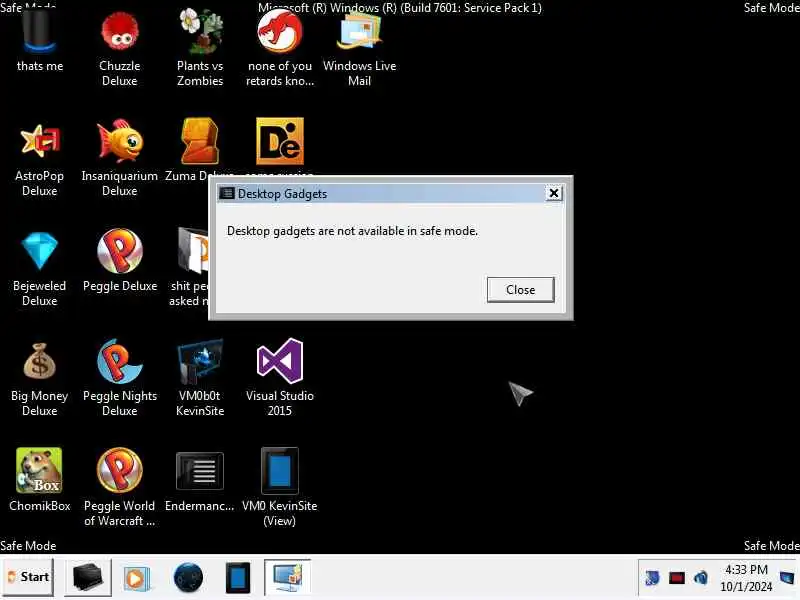Select the red bird icon beside Windows Live Mail
Viewport: 800px width, 600px height.
click(280, 33)
